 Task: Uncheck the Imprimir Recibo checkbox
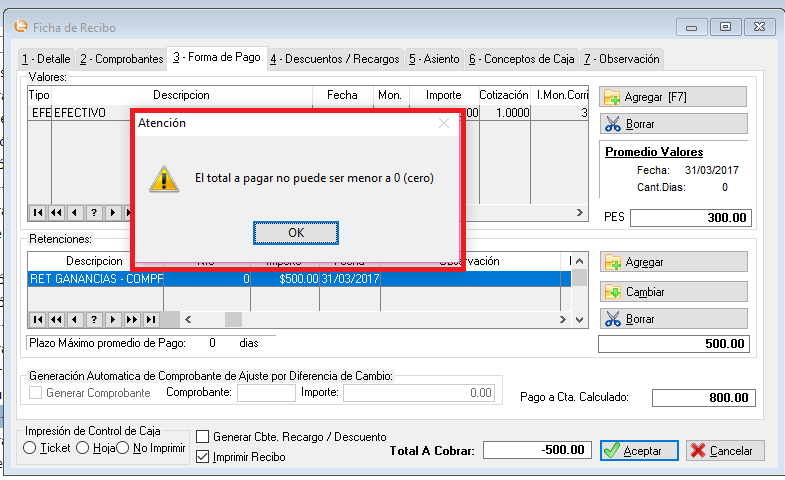pyautogui.click(x=203, y=457)
